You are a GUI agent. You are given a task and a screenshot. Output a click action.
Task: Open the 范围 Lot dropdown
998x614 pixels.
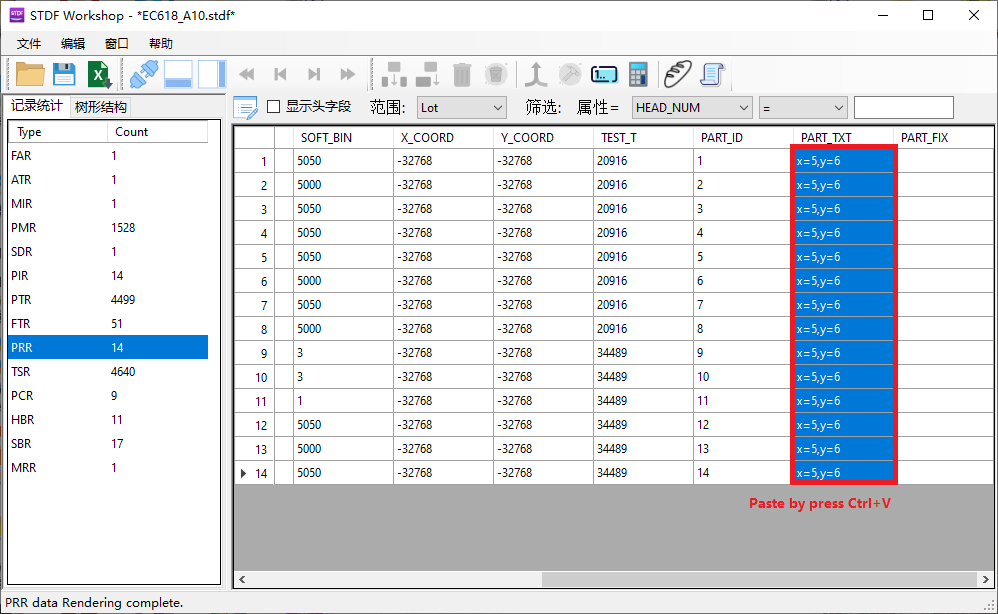pyautogui.click(x=461, y=107)
